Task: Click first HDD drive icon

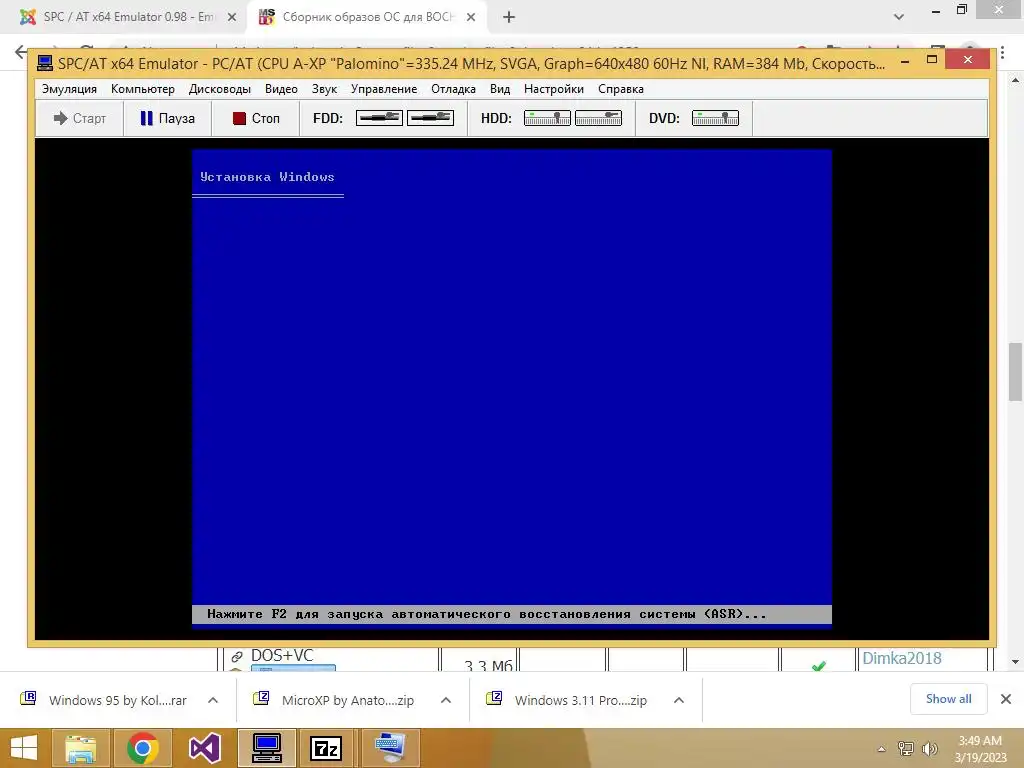Action: [547, 118]
